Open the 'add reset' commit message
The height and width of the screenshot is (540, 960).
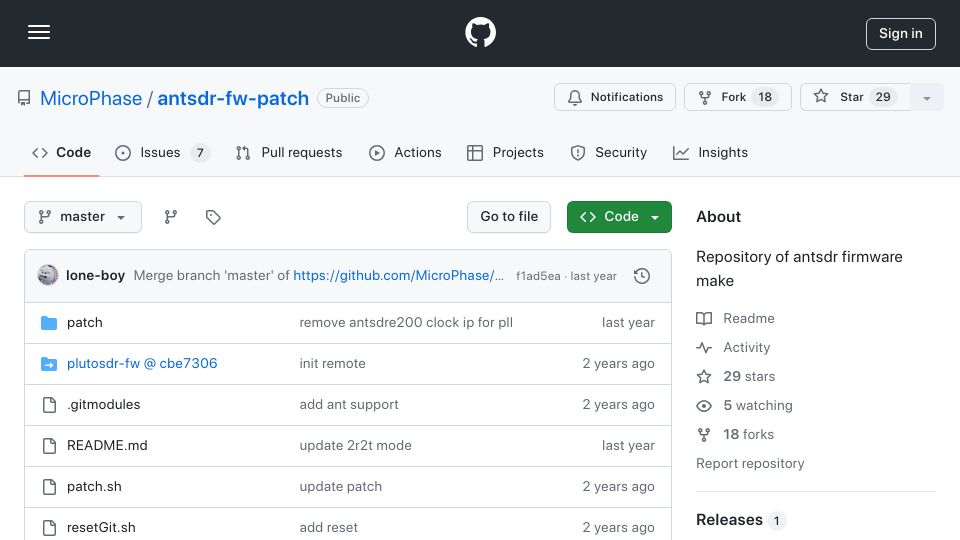pos(329,527)
